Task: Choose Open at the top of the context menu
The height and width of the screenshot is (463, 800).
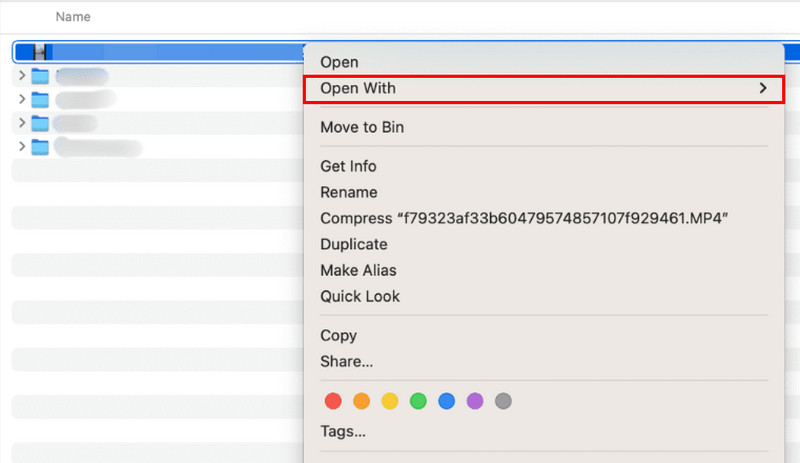Action: coord(339,62)
